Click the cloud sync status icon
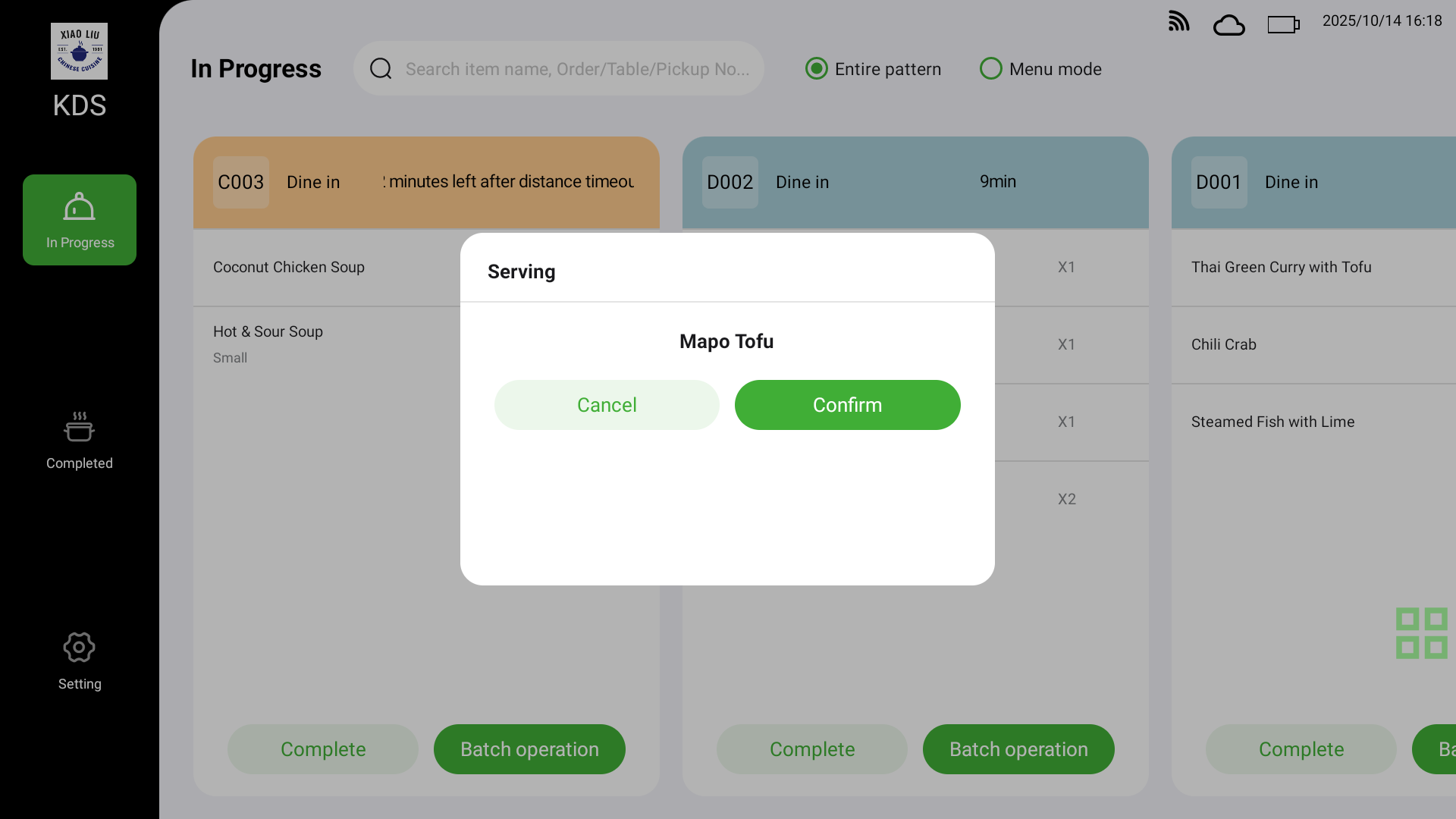The image size is (1456, 819). [x=1228, y=25]
